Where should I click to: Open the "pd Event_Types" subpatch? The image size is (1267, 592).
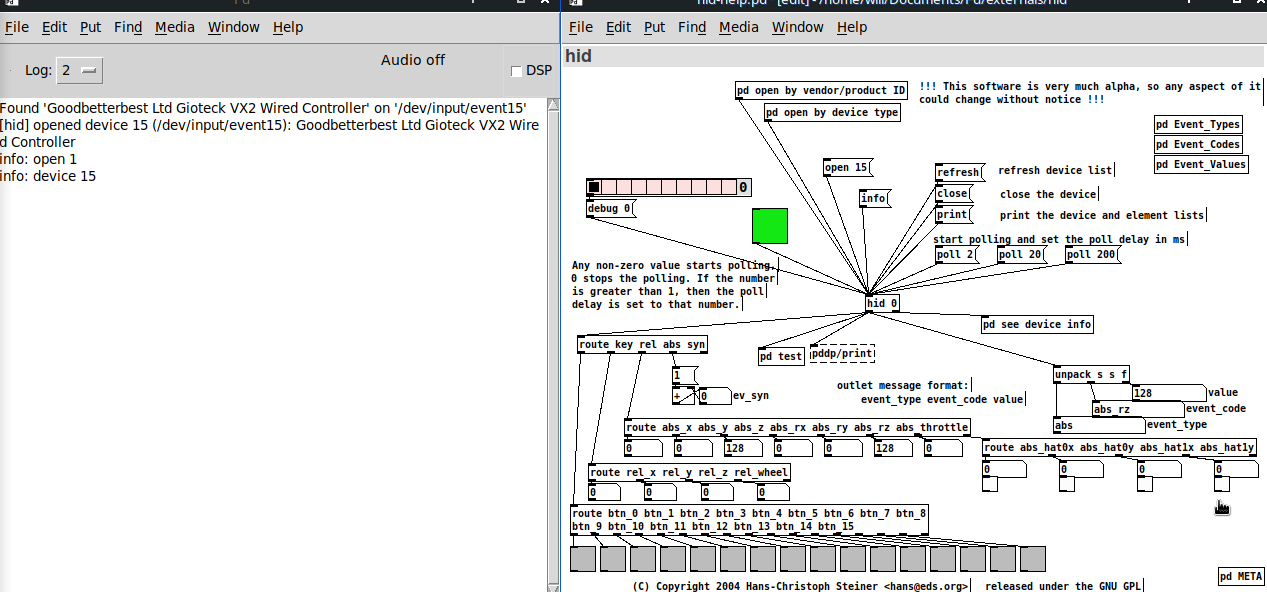click(1198, 125)
